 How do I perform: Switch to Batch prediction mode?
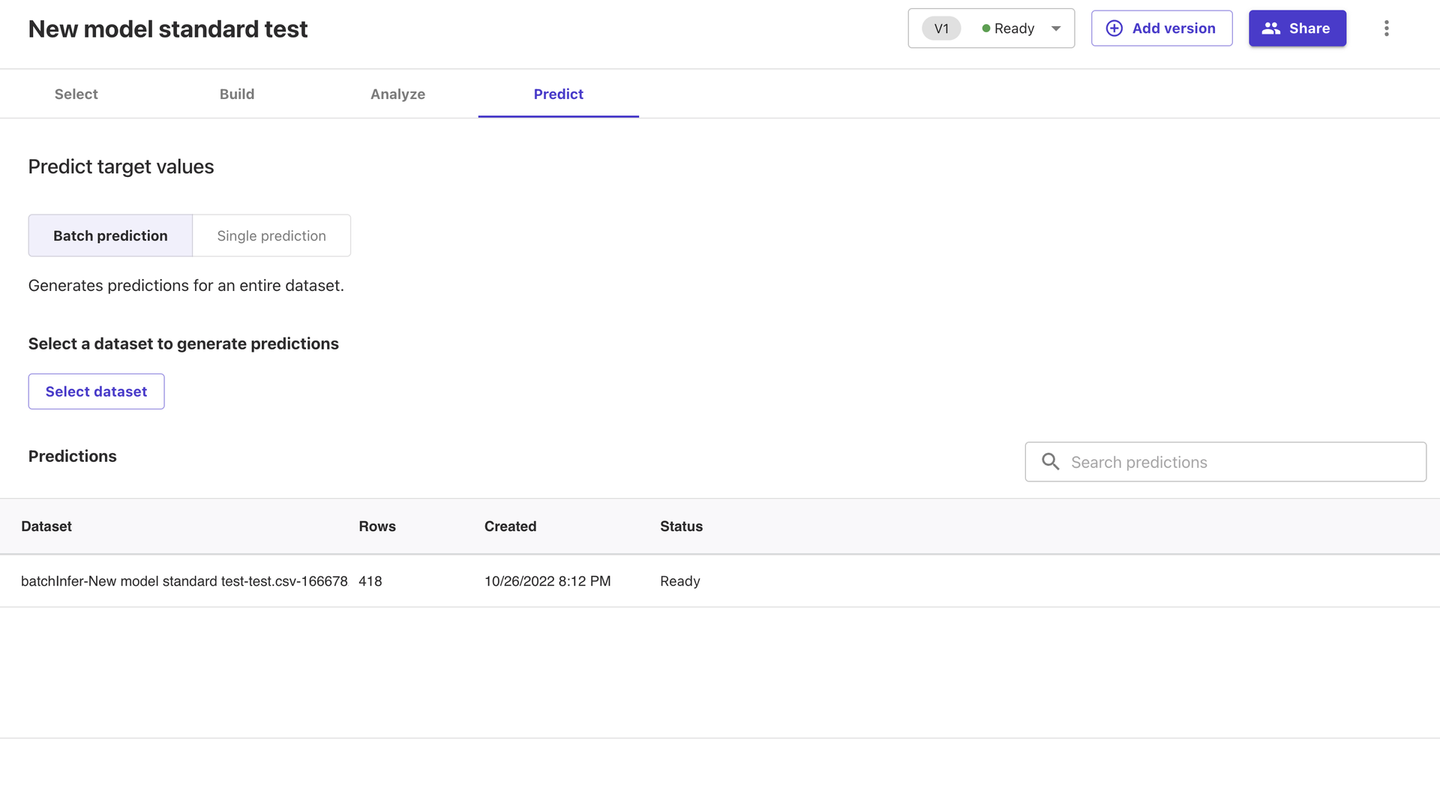[x=110, y=236]
